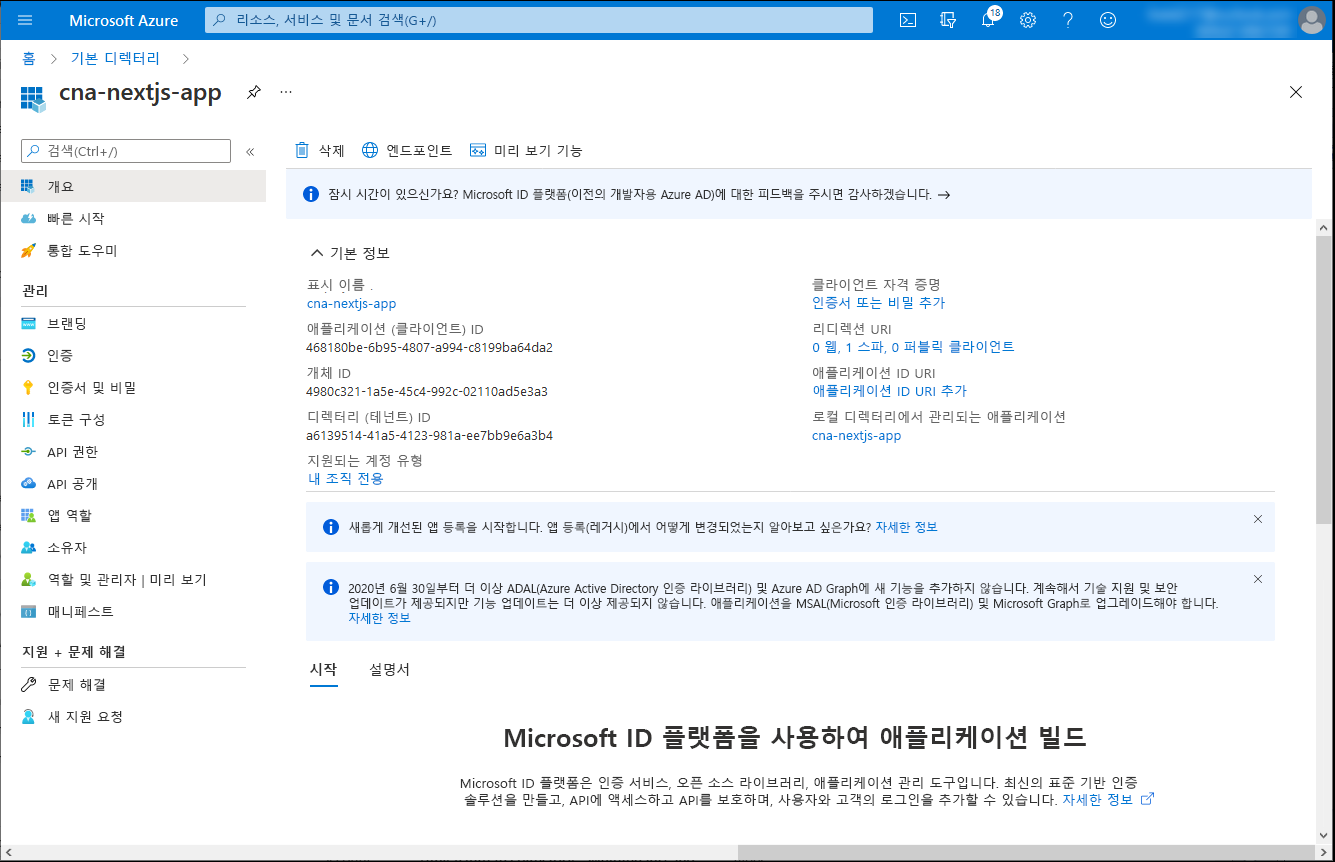Image resolution: width=1335 pixels, height=862 pixels.
Task: Open the 0 웹, 1 스파, 0 퍼블릭 클라이언트 link
Action: [x=913, y=346]
